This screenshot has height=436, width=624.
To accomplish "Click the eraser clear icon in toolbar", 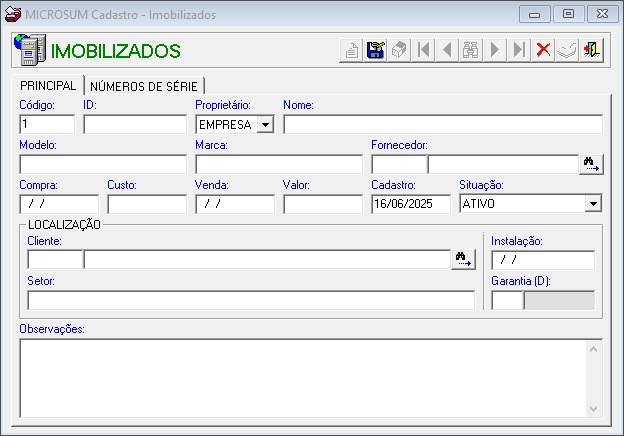I will [x=399, y=51].
